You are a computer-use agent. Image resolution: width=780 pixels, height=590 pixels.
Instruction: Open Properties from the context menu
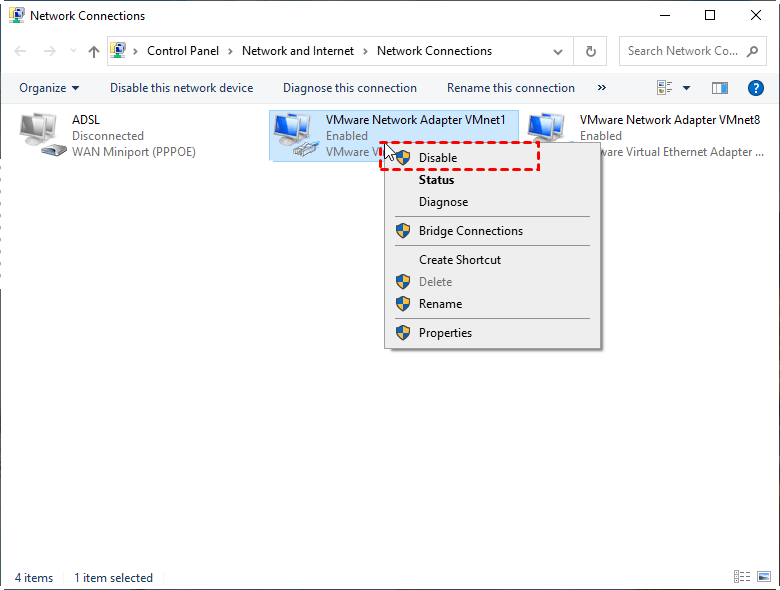coord(492,332)
